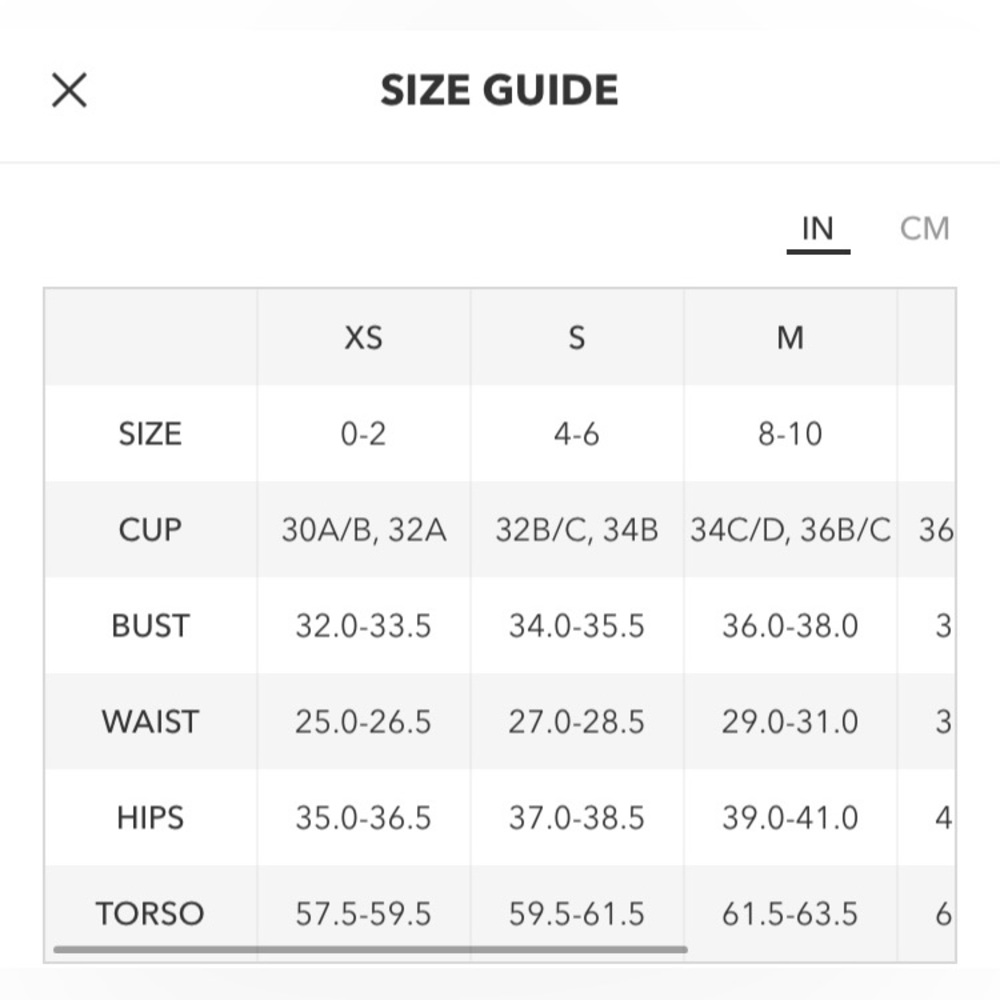Click the BUST row label

[150, 626]
